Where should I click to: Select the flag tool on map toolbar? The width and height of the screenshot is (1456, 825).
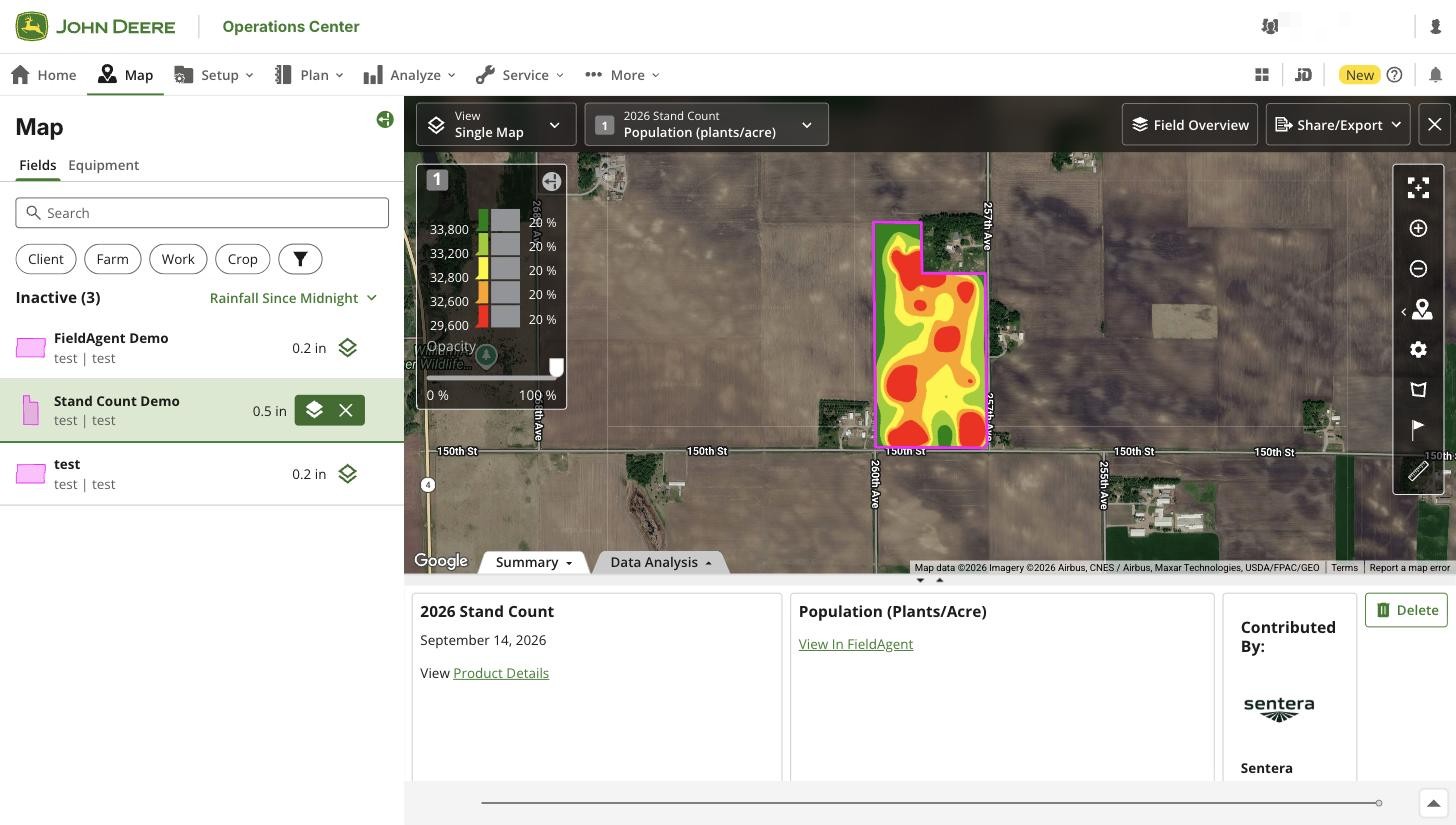(1418, 430)
